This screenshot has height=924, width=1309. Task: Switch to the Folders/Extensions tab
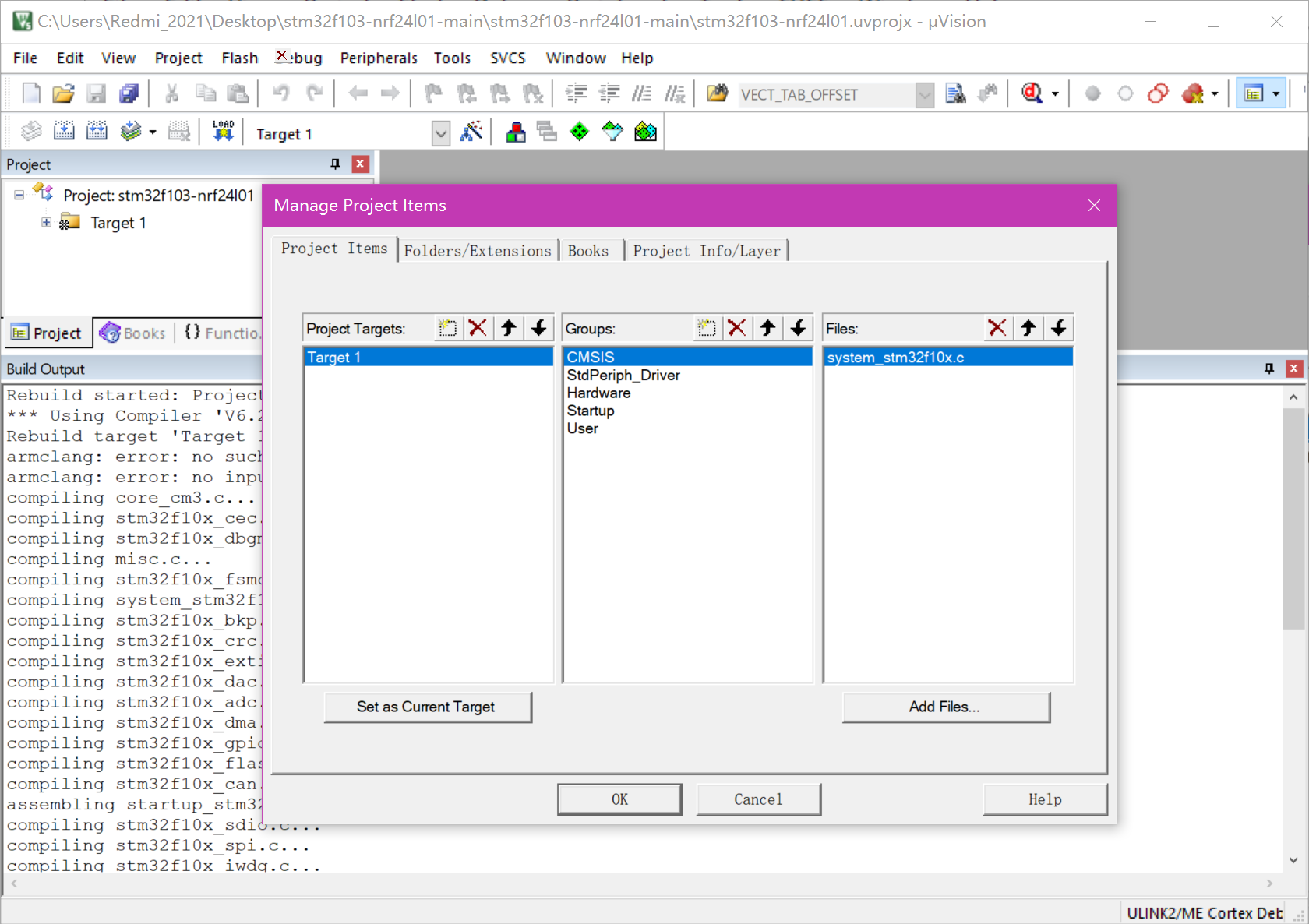[478, 251]
